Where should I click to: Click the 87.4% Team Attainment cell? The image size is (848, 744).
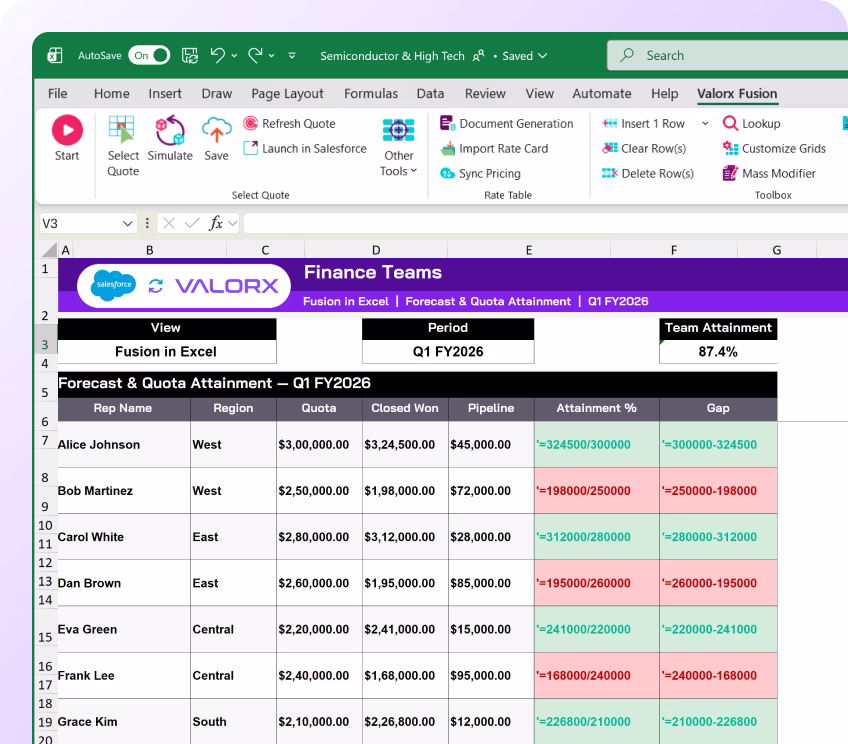tap(718, 352)
